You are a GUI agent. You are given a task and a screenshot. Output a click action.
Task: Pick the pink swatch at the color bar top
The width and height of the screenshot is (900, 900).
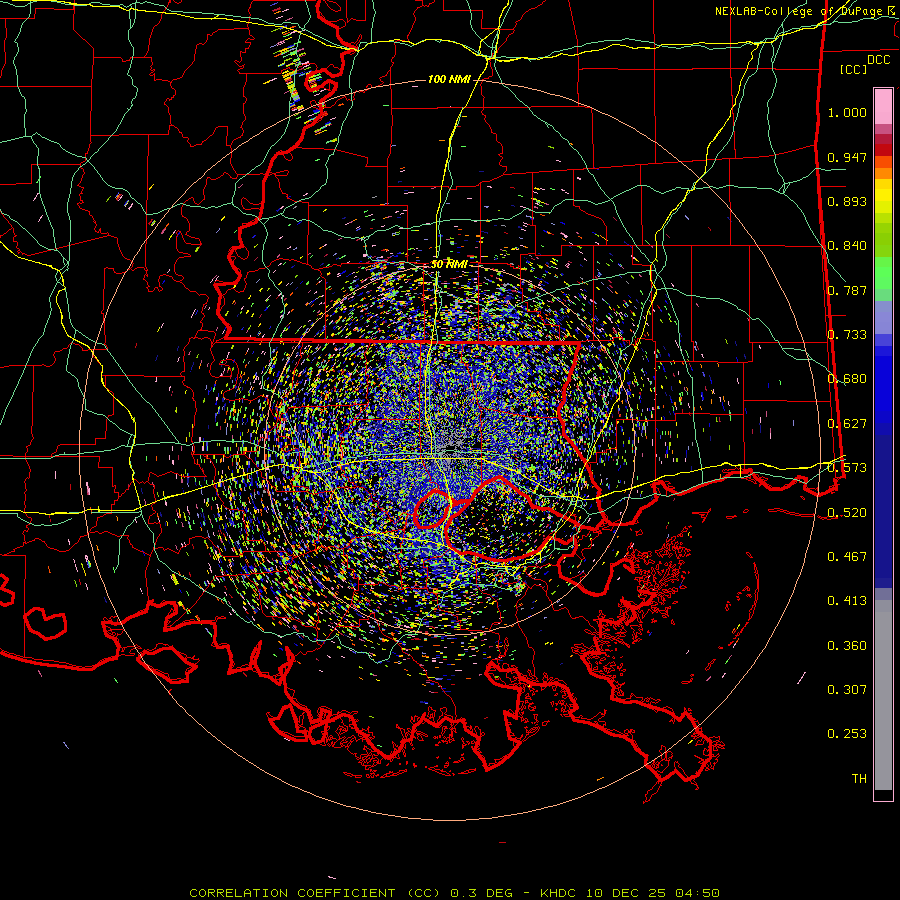(883, 106)
